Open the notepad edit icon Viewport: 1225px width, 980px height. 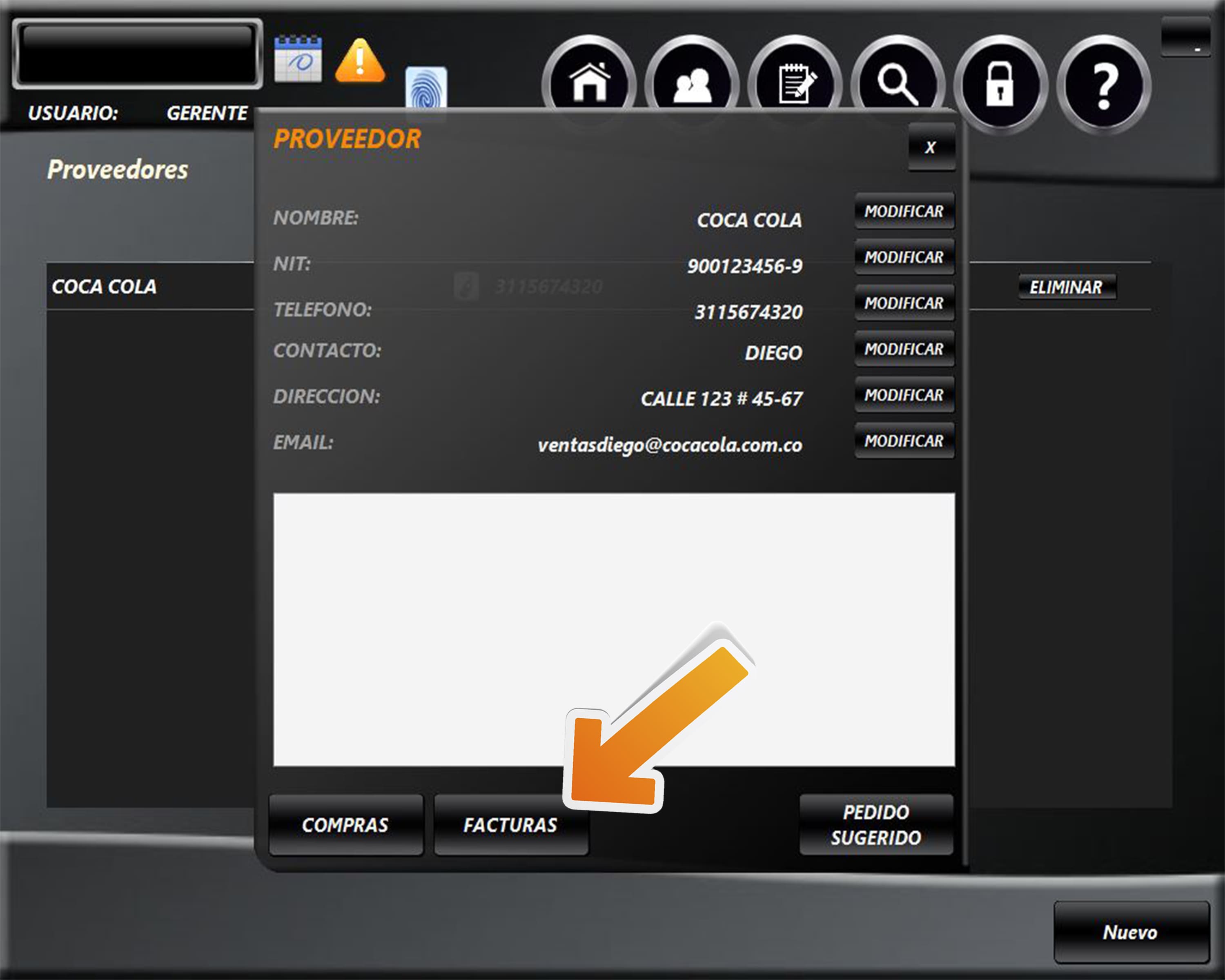point(795,84)
